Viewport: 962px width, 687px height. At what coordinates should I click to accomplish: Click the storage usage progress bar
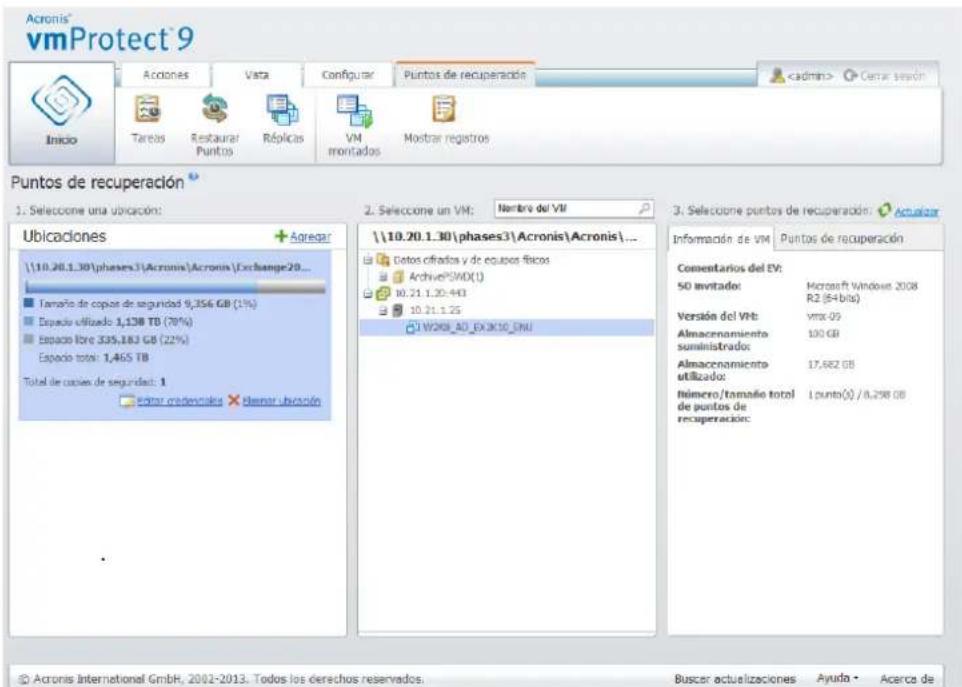[175, 286]
